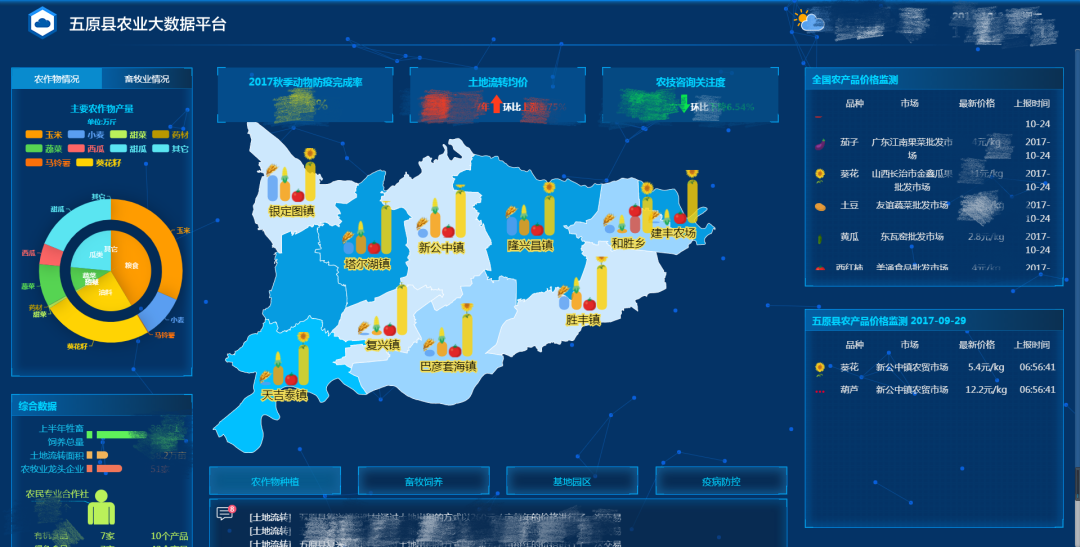This screenshot has height=547, width=1080.
Task: Click the 塔尔湖镇 map label
Action: click(x=367, y=265)
